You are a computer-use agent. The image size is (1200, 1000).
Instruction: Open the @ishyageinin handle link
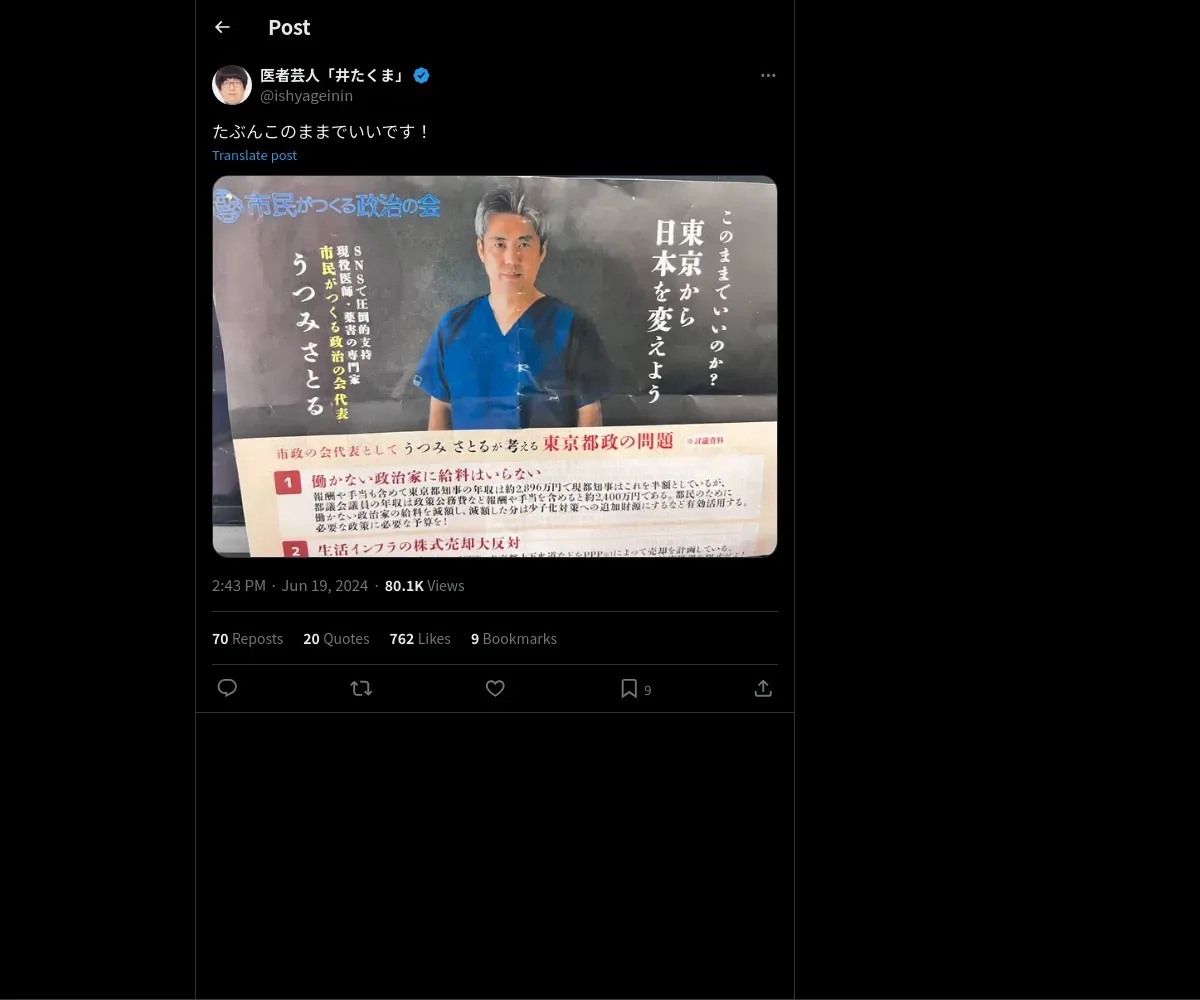(306, 96)
